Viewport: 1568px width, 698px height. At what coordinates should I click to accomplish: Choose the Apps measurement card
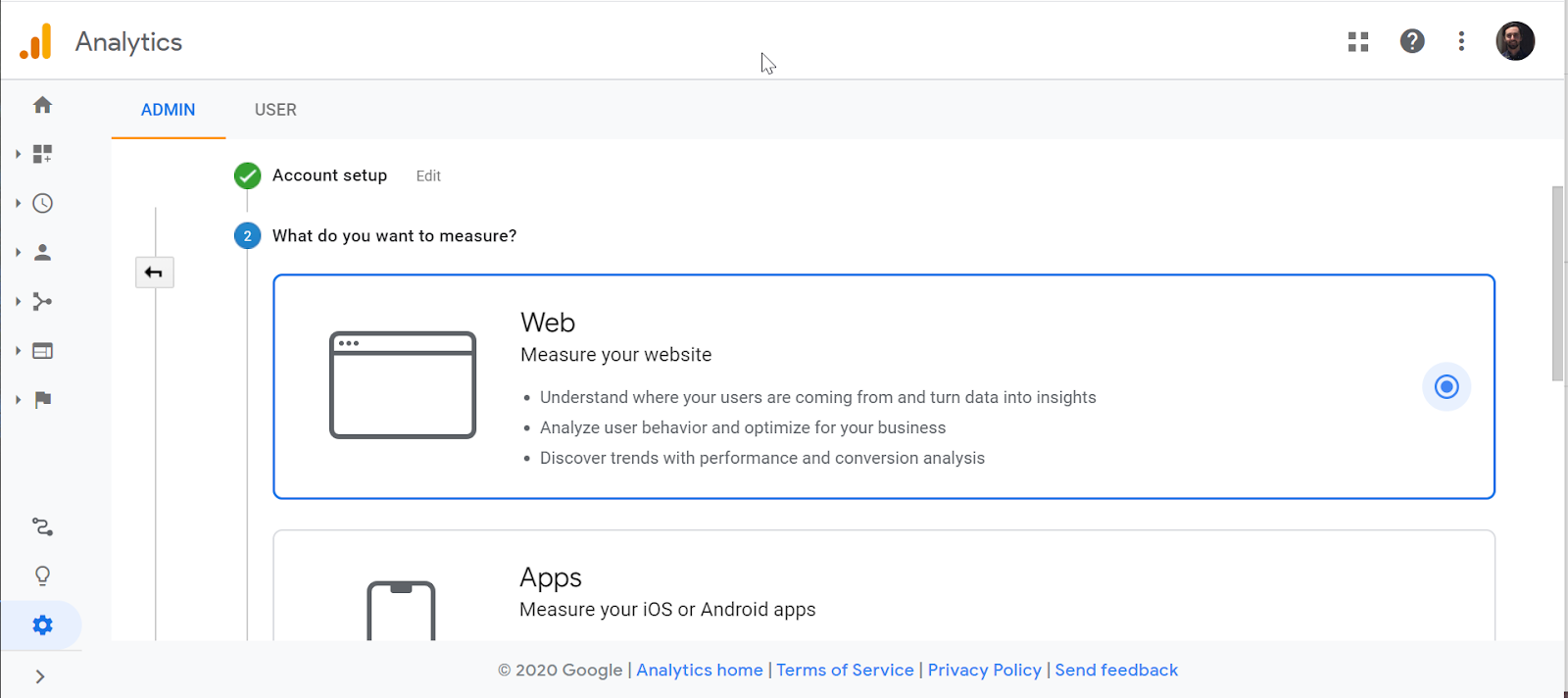click(883, 588)
